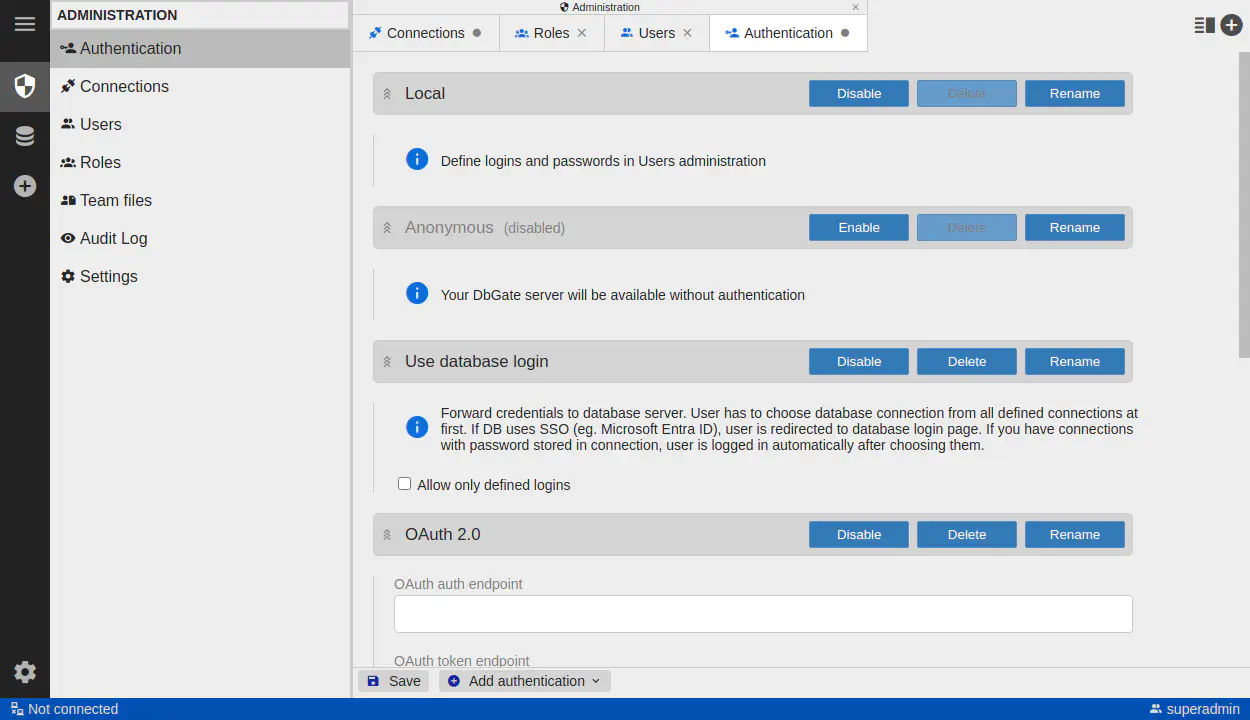Click the Save button

point(393,681)
